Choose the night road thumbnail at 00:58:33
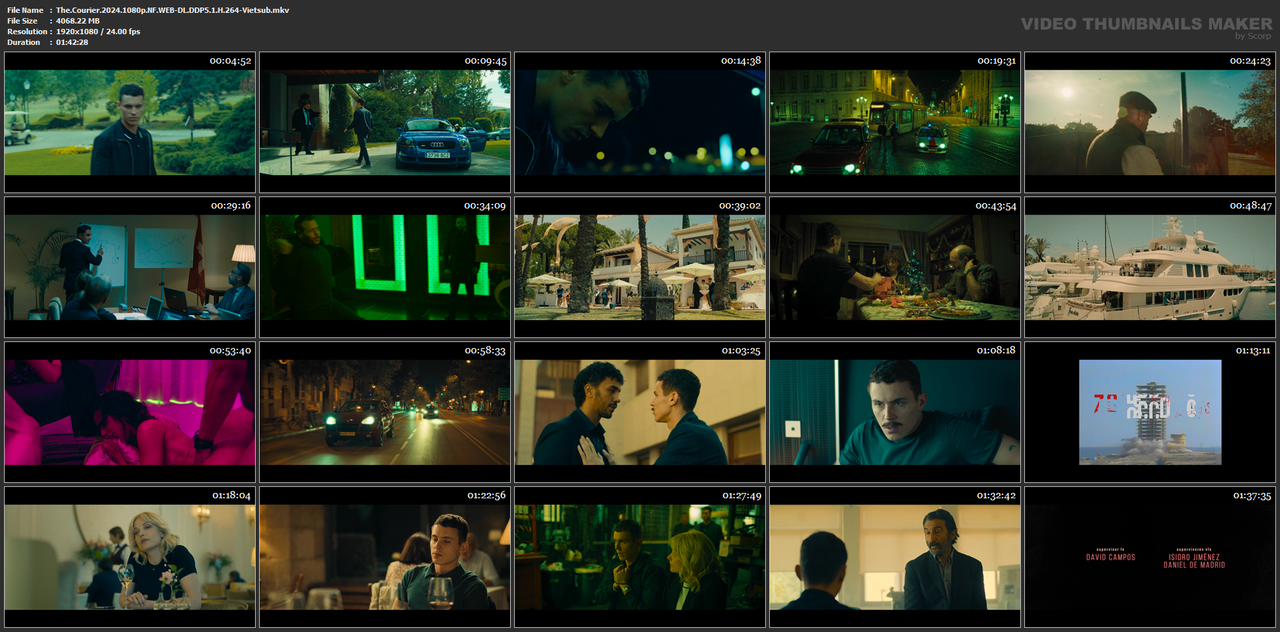Viewport: 1280px width, 632px height. click(x=385, y=412)
